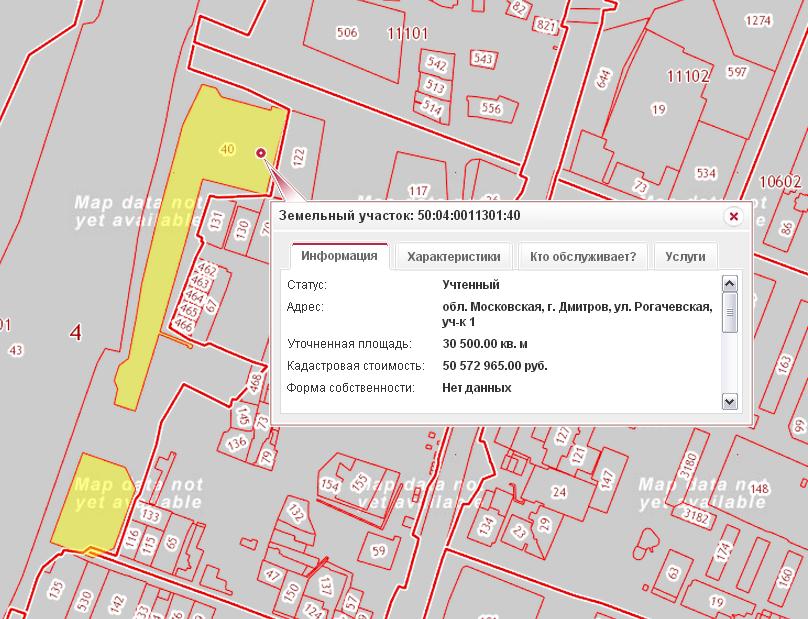
Task: Select the Услуги tab
Action: [685, 257]
